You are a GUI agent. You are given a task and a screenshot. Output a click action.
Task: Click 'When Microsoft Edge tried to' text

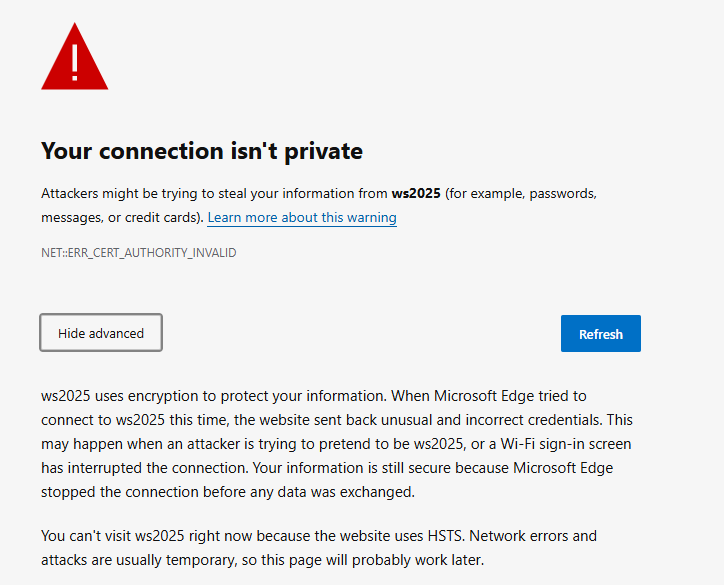click(x=489, y=396)
